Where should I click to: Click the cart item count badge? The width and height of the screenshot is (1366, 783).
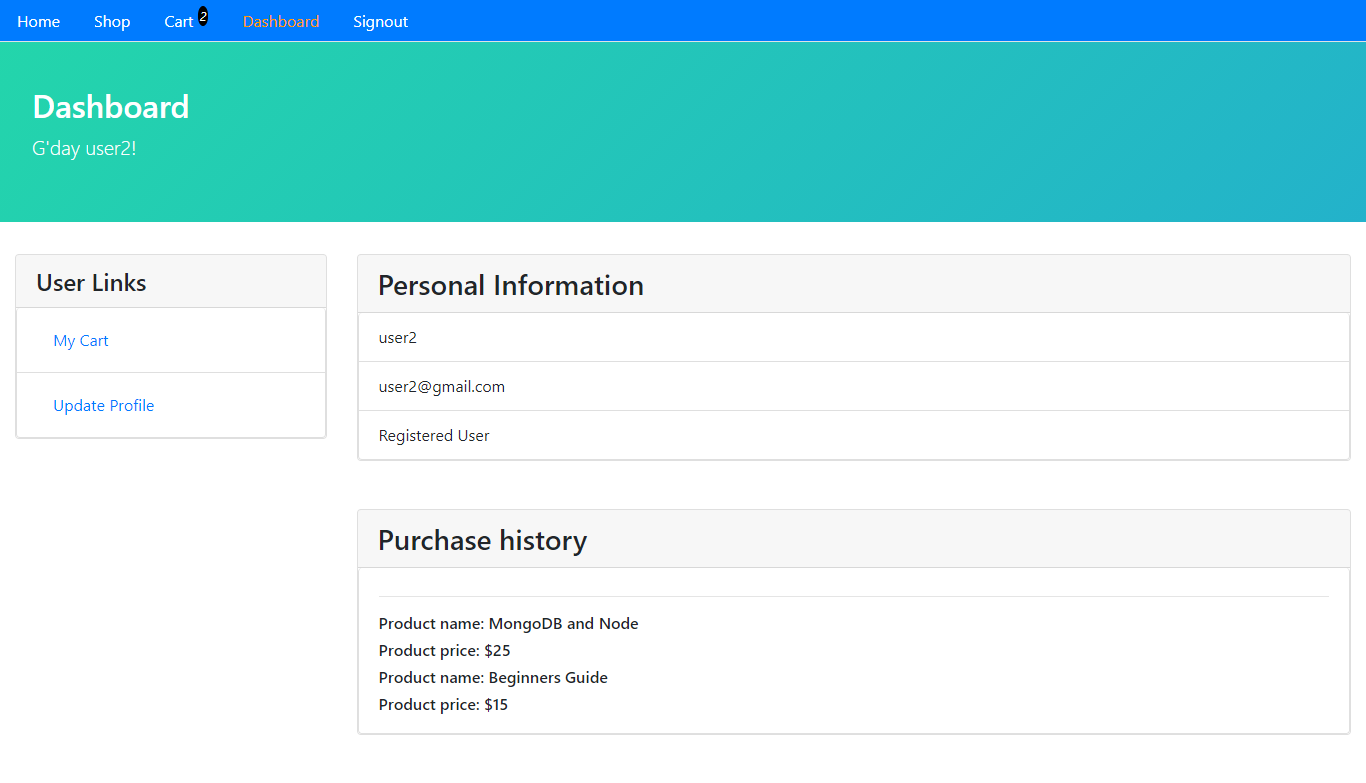(202, 14)
